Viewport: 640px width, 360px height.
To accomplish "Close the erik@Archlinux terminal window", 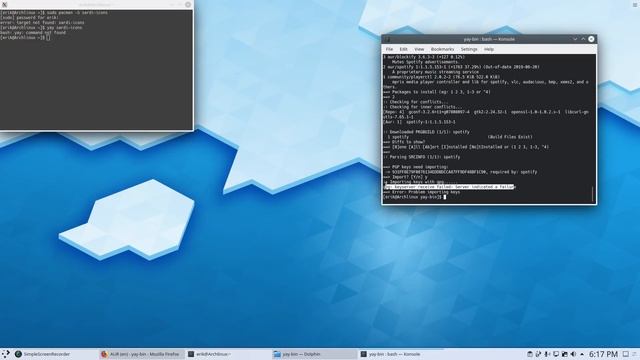I will (x=188, y=4).
